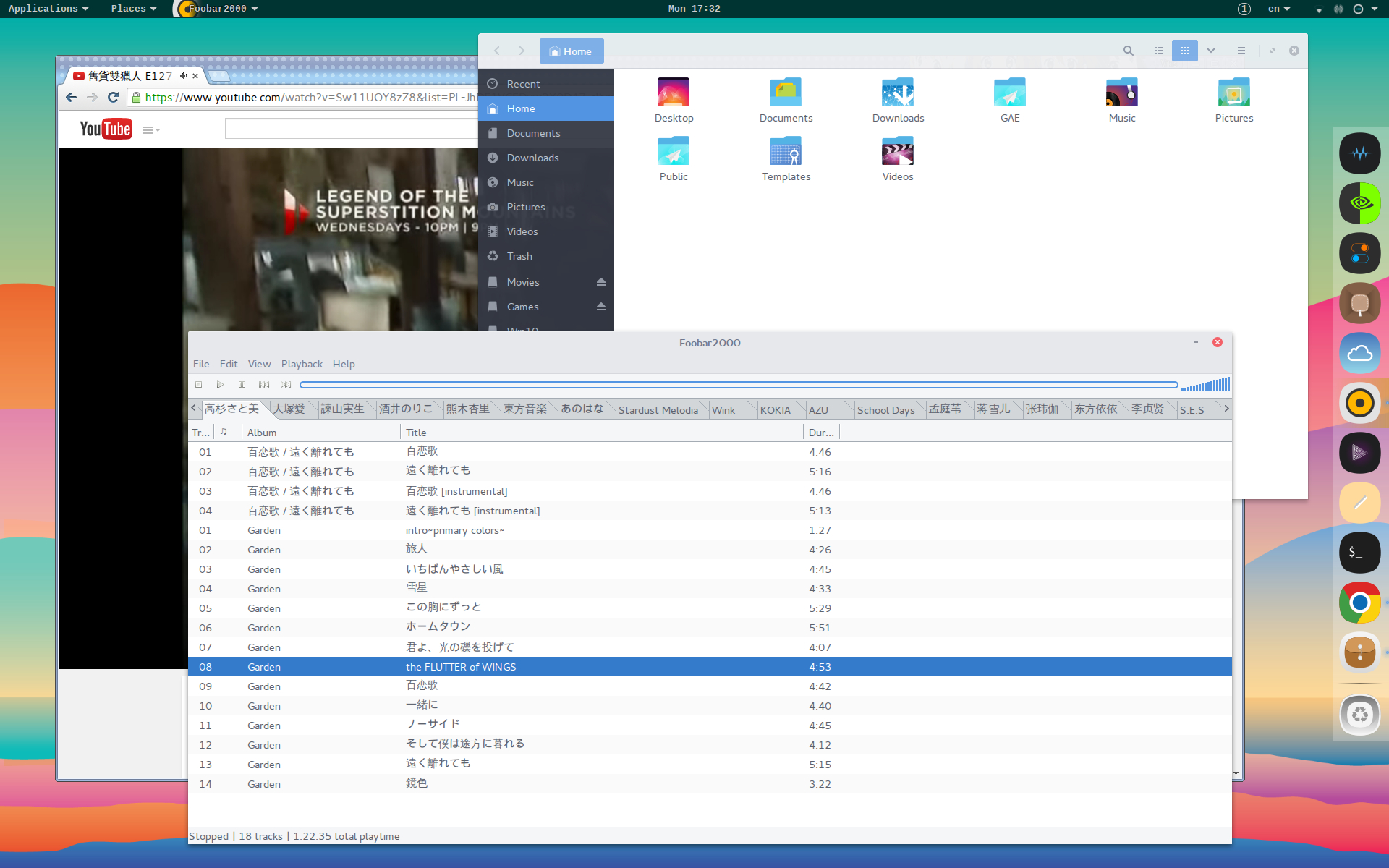This screenshot has width=1389, height=868.
Task: Click the search icon in file manager
Action: [1128, 51]
